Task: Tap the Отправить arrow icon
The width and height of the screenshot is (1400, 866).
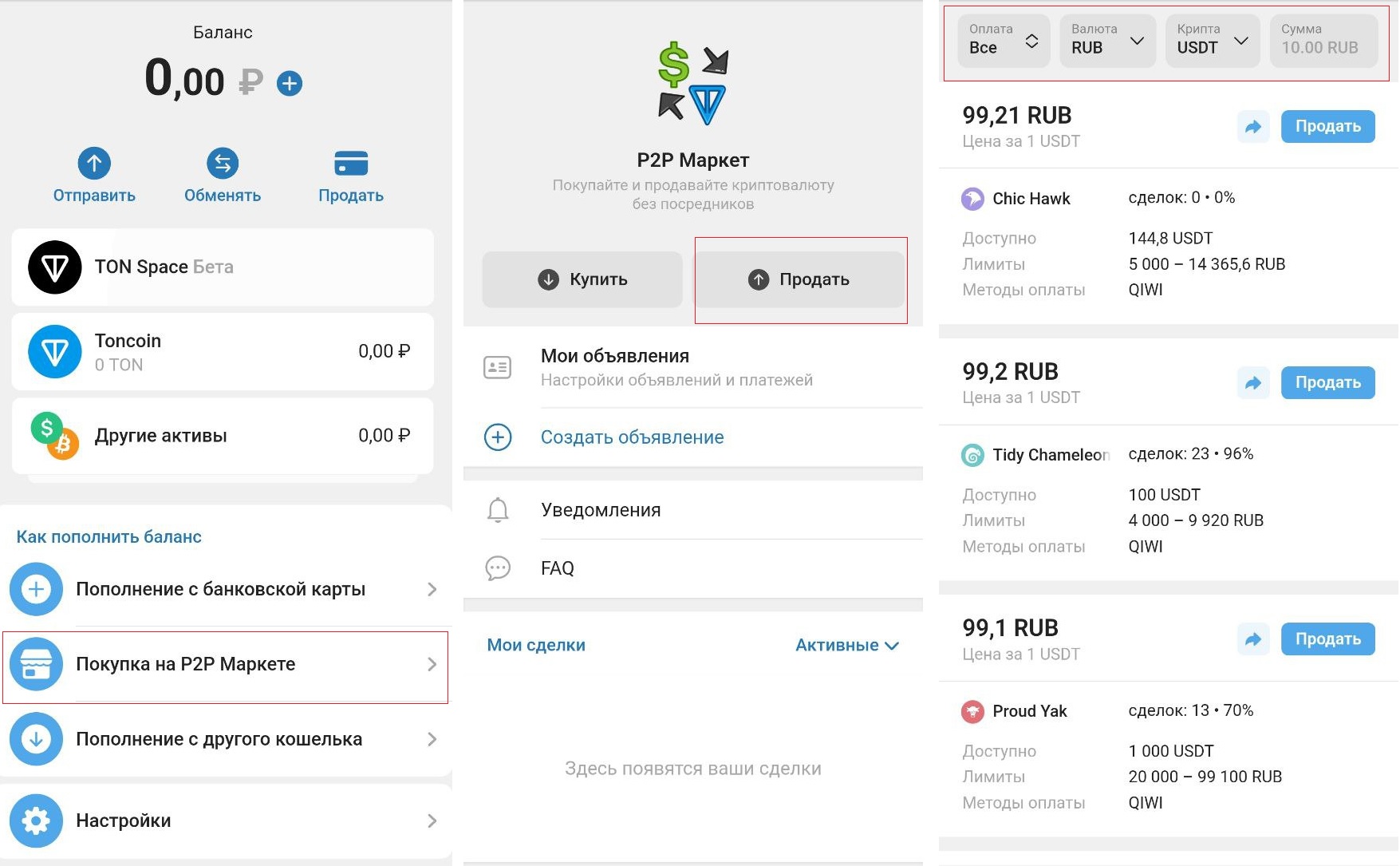Action: (94, 164)
